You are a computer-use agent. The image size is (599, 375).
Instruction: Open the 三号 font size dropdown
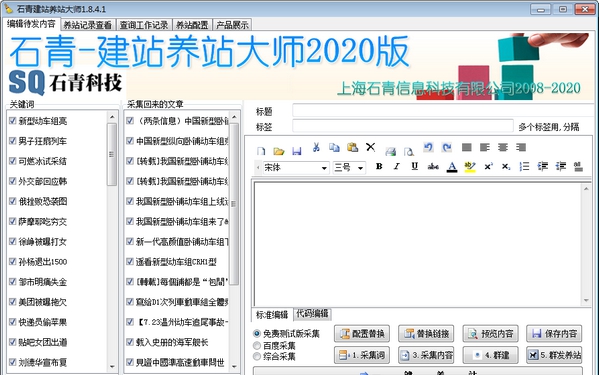pyautogui.click(x=360, y=168)
